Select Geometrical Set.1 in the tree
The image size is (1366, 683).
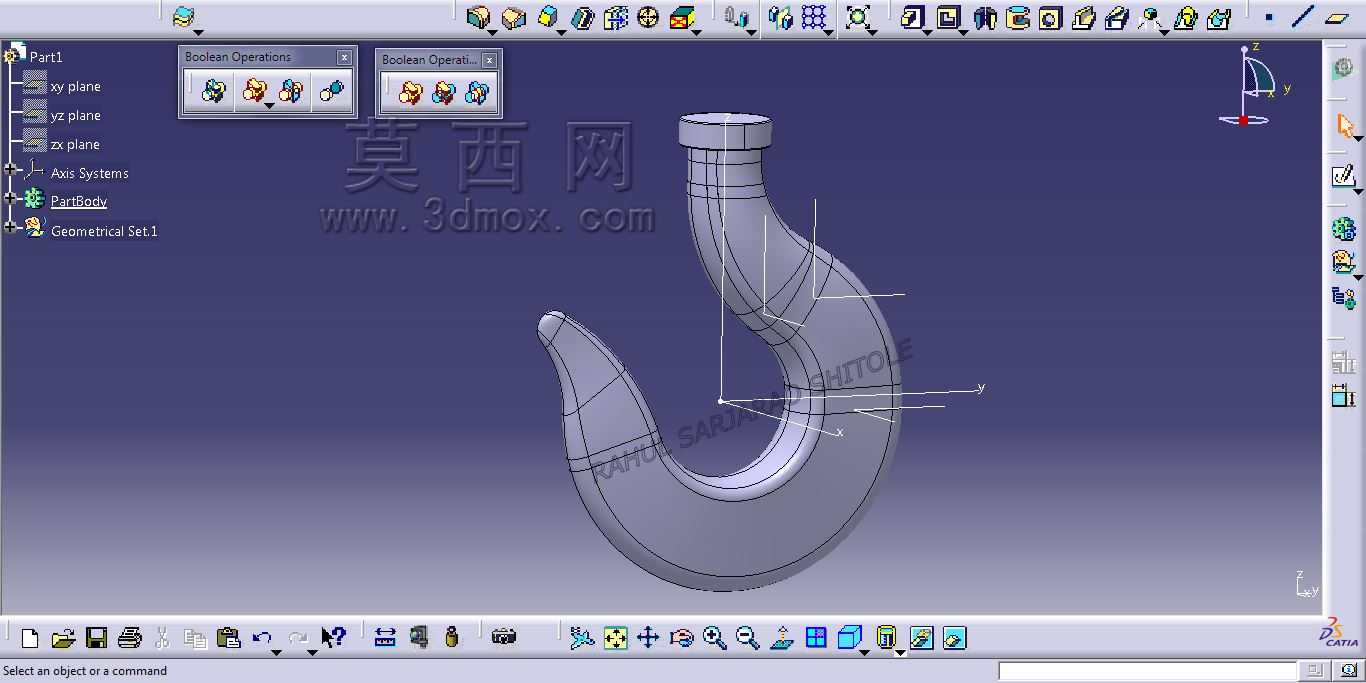coord(104,231)
